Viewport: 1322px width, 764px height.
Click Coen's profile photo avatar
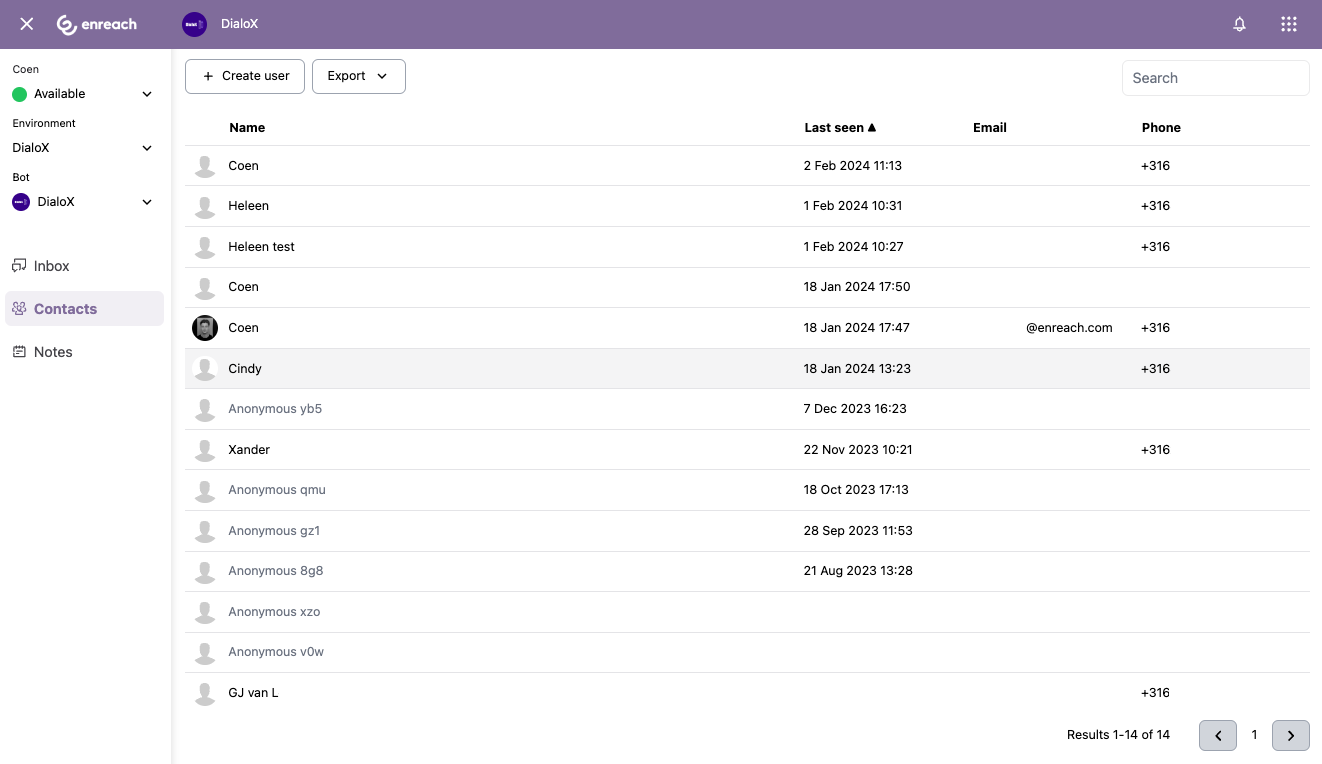[x=205, y=328]
